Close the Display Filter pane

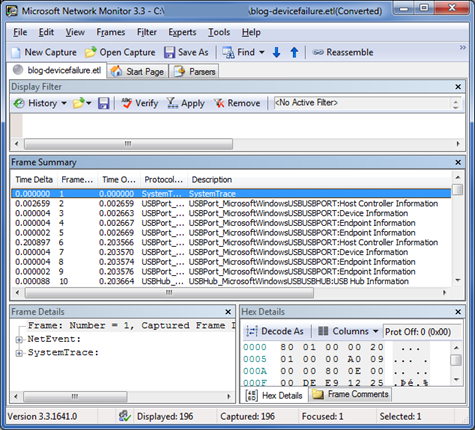click(458, 87)
